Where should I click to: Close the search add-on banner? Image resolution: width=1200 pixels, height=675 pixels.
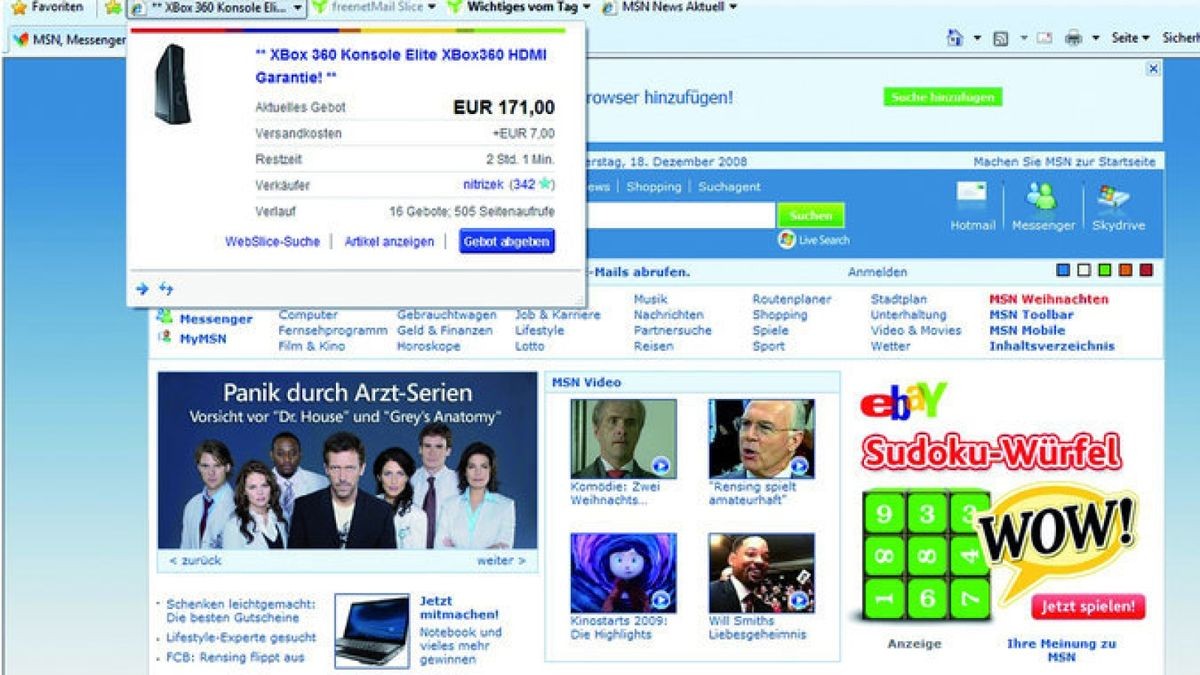(1153, 69)
